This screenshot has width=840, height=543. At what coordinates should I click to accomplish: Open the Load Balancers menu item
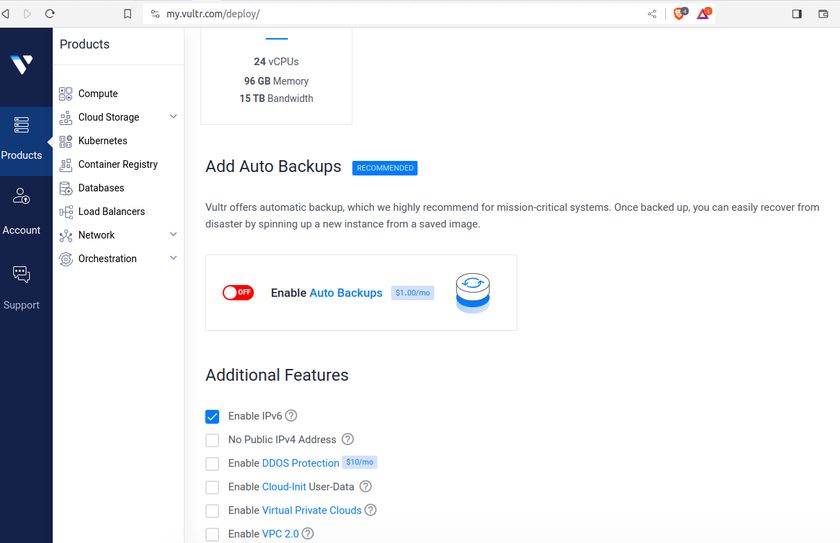[x=111, y=212]
